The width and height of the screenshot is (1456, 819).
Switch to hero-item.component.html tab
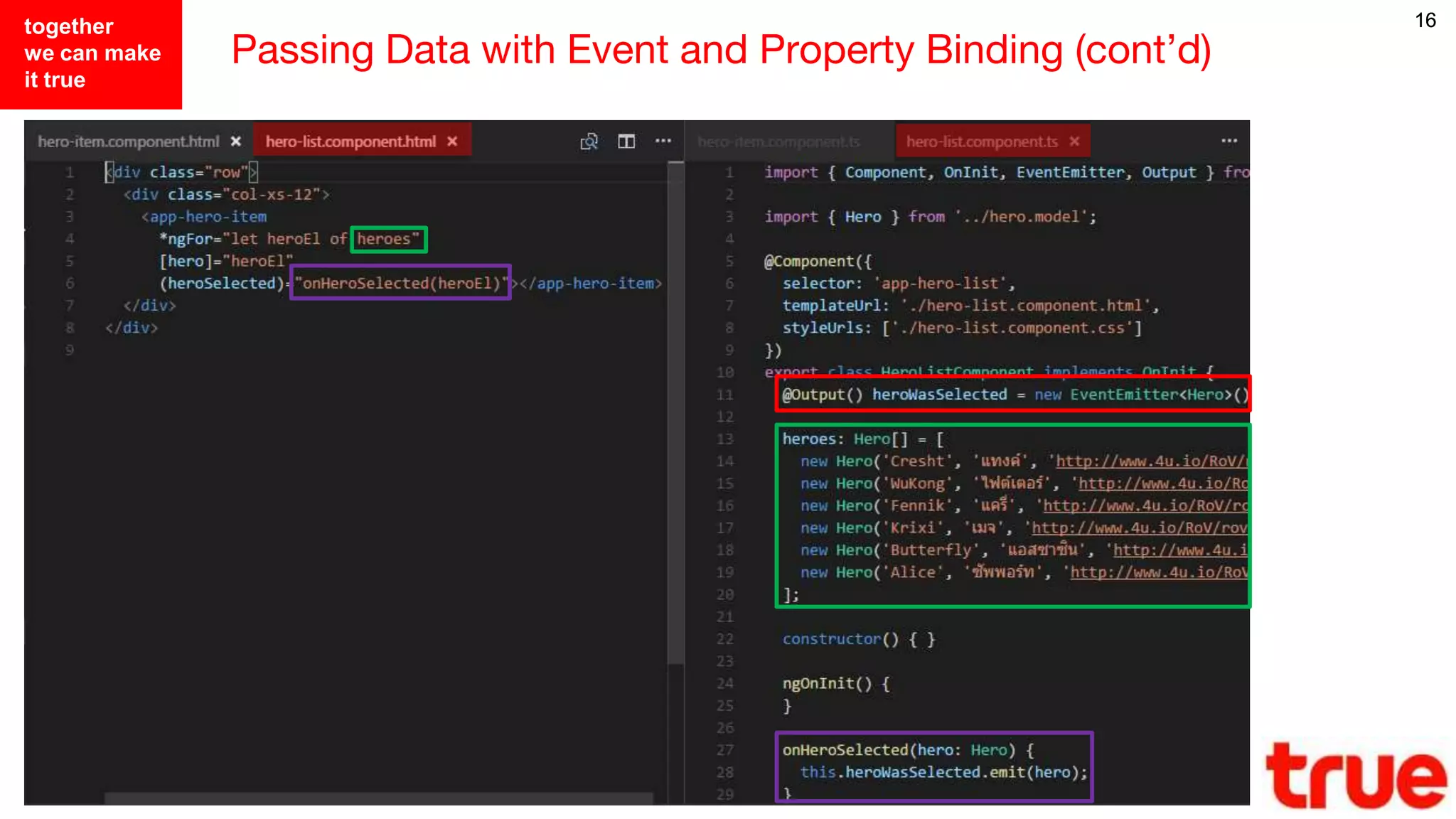coord(129,141)
